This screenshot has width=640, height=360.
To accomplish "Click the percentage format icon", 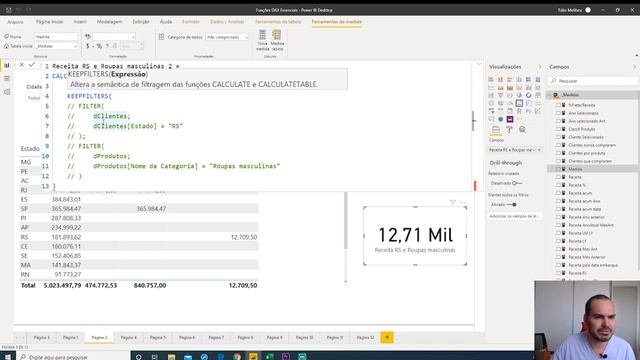I will pyautogui.click(x=99, y=46).
